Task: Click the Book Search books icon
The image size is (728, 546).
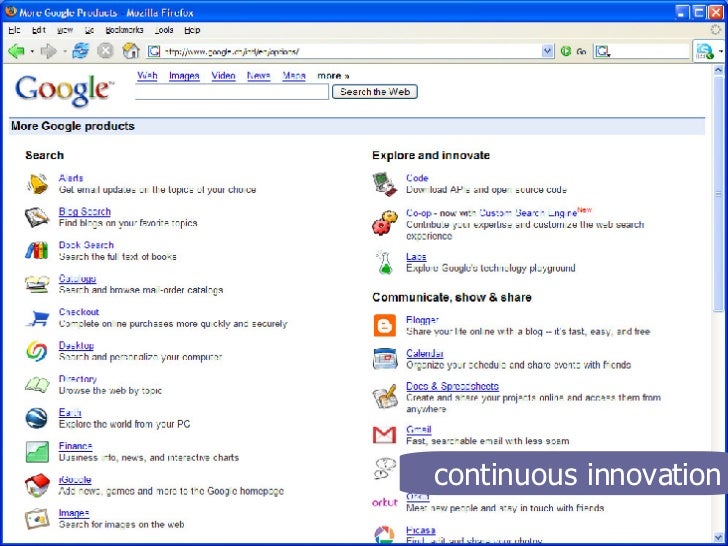Action: point(37,251)
